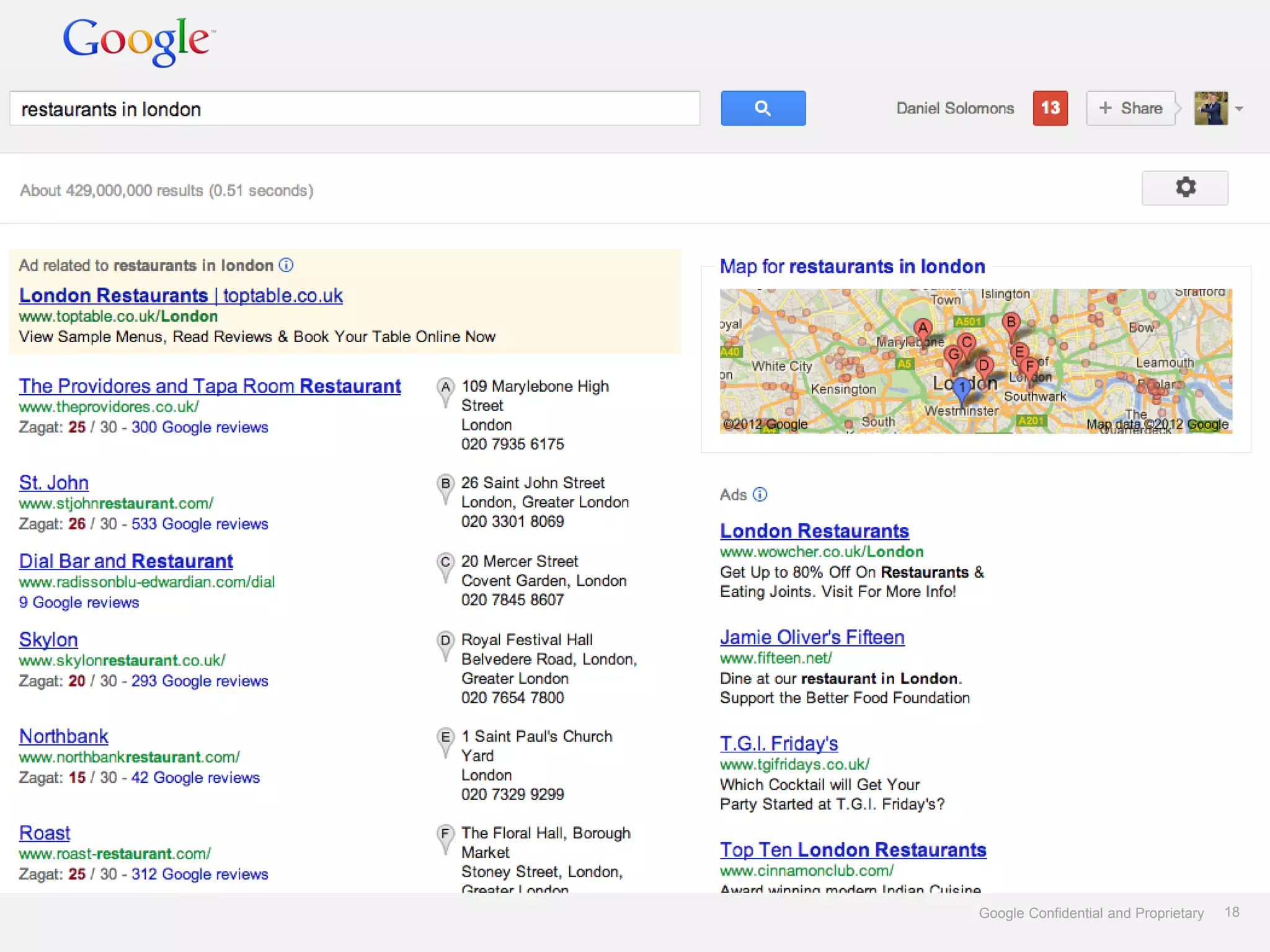Open the settings gear options
Viewport: 1270px width, 952px height.
[1184, 188]
